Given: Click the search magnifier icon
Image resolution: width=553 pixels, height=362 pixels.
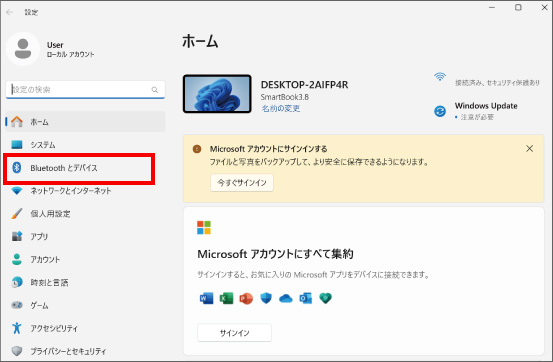Looking at the screenshot, I should 155,90.
